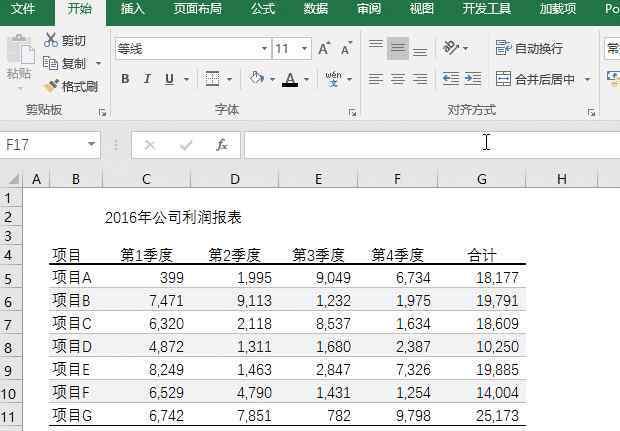The height and width of the screenshot is (431, 620).
Task: Switch to View (视图) tab
Action: [422, 9]
